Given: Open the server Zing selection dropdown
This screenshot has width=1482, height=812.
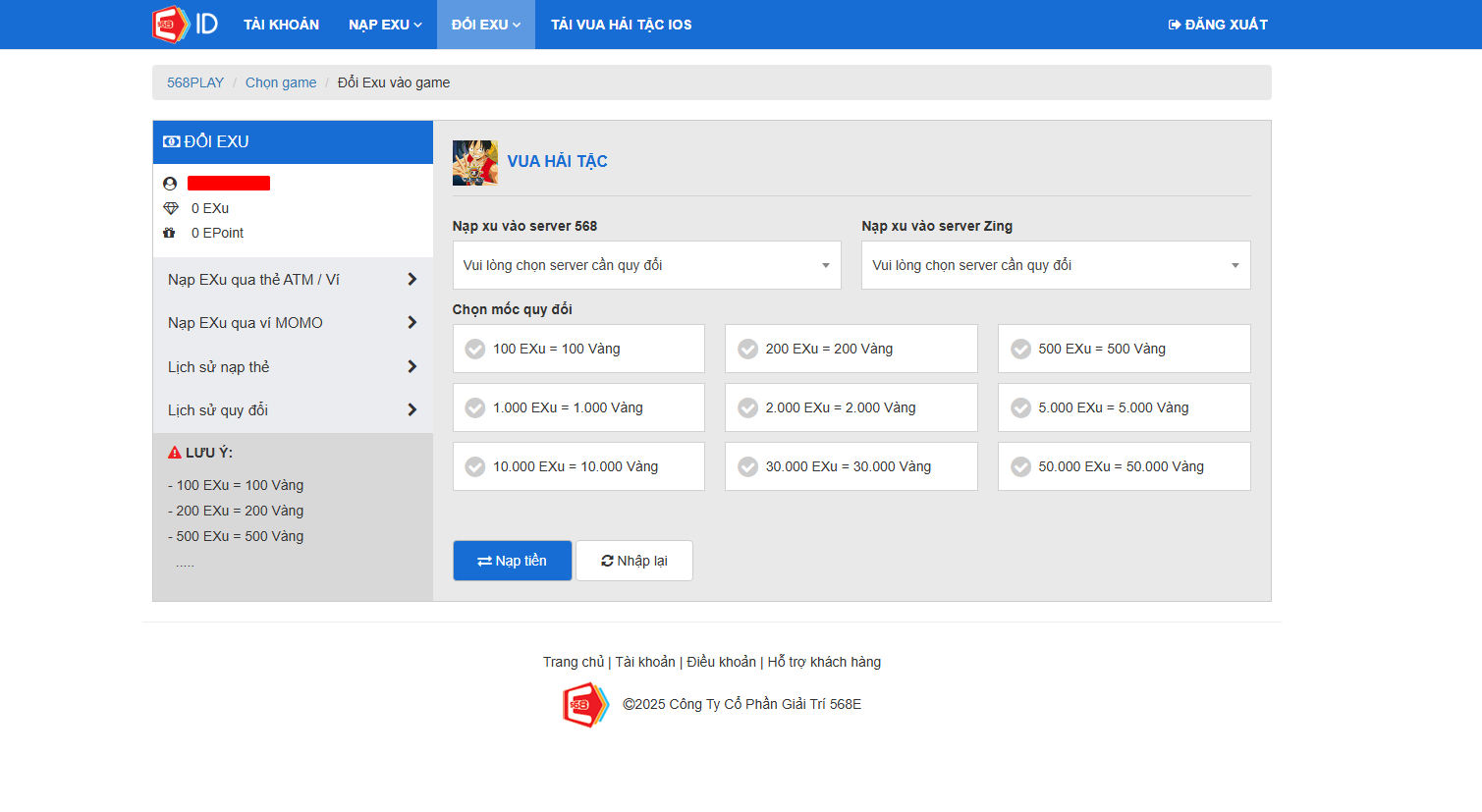Looking at the screenshot, I should [x=1056, y=265].
